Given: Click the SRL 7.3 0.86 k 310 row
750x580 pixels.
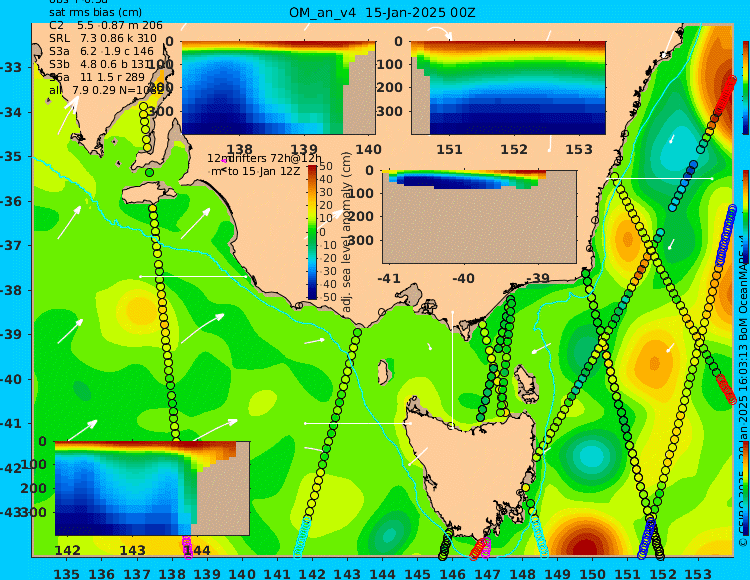Looking at the screenshot, I should click(103, 38).
